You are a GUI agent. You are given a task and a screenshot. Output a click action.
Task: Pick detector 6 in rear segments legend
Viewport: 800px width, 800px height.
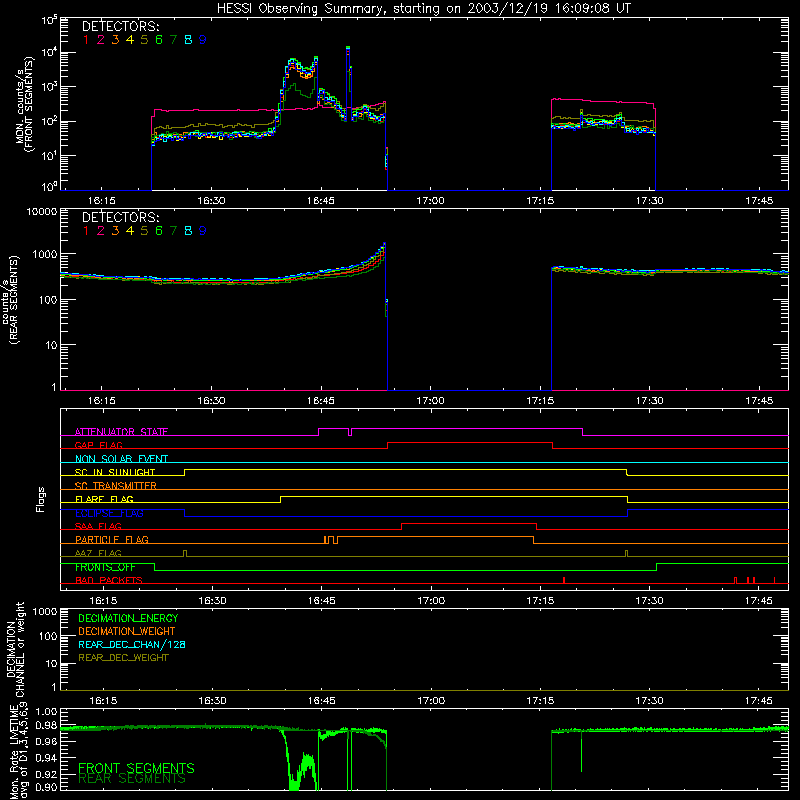pyautogui.click(x=159, y=231)
